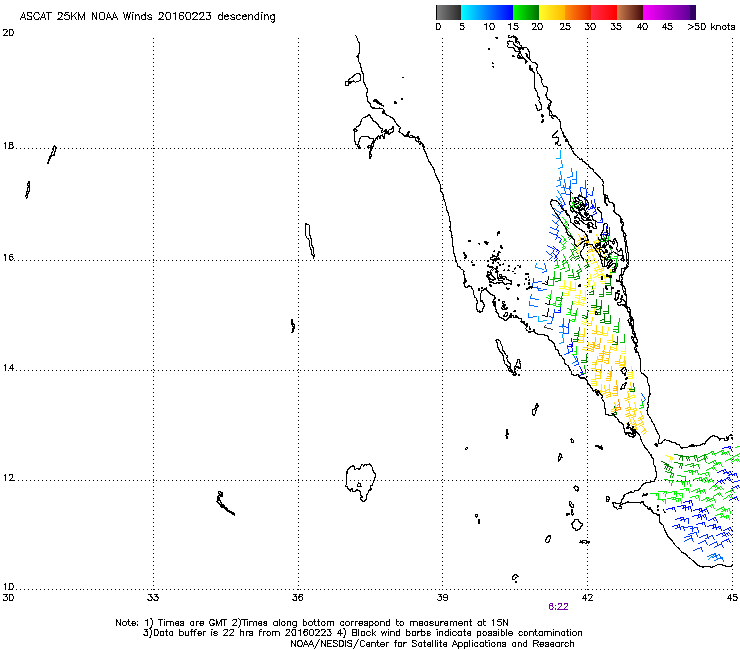This screenshot has height=650, width=740.
Task: Click legend scale value "20" under the color bar
Action: tap(538, 27)
